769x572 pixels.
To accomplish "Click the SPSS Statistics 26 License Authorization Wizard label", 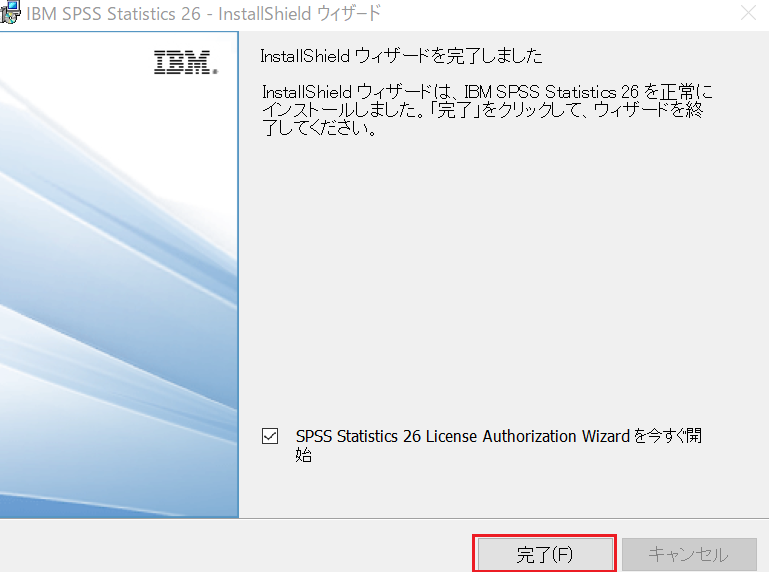I will [499, 444].
